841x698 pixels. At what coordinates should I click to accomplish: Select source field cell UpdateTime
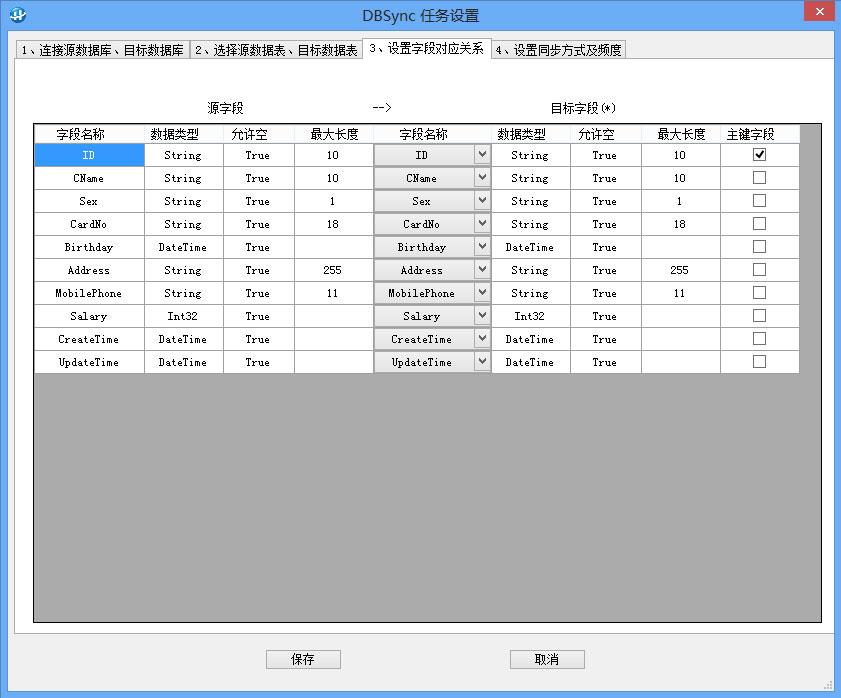tap(89, 363)
